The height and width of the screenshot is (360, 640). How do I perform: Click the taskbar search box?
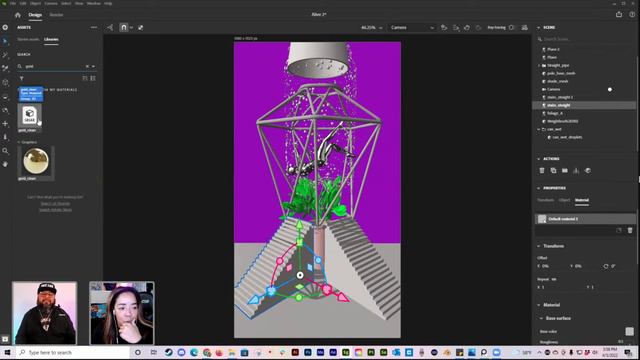tap(73, 352)
